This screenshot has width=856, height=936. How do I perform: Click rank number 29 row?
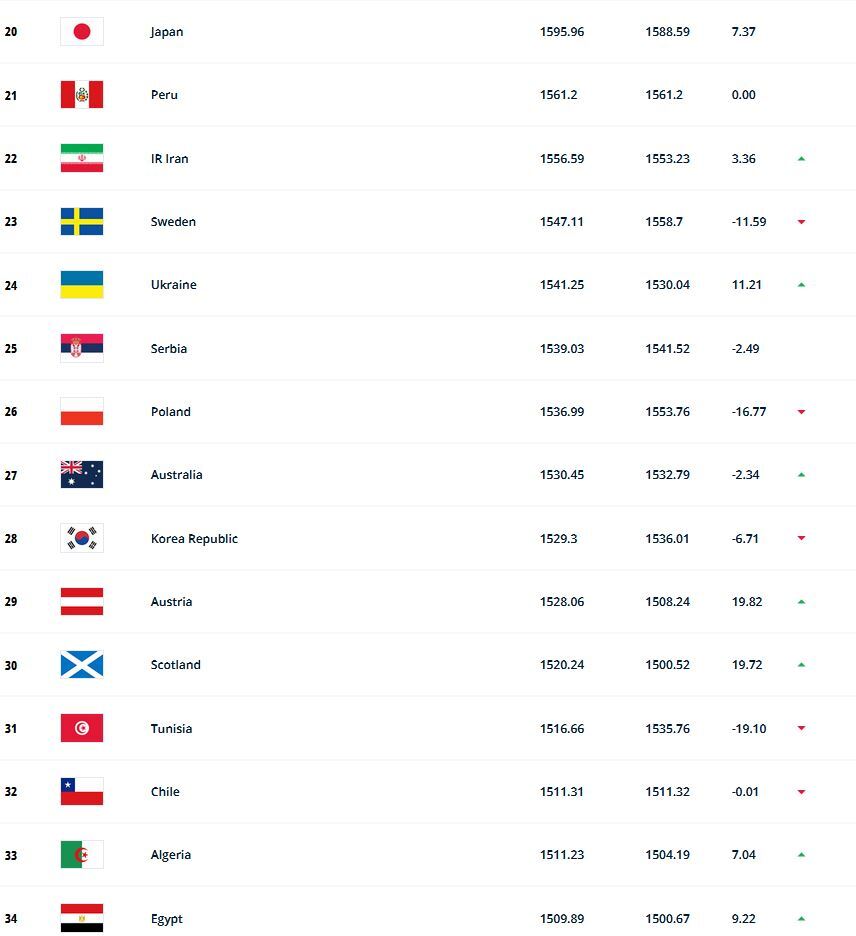(x=11, y=602)
